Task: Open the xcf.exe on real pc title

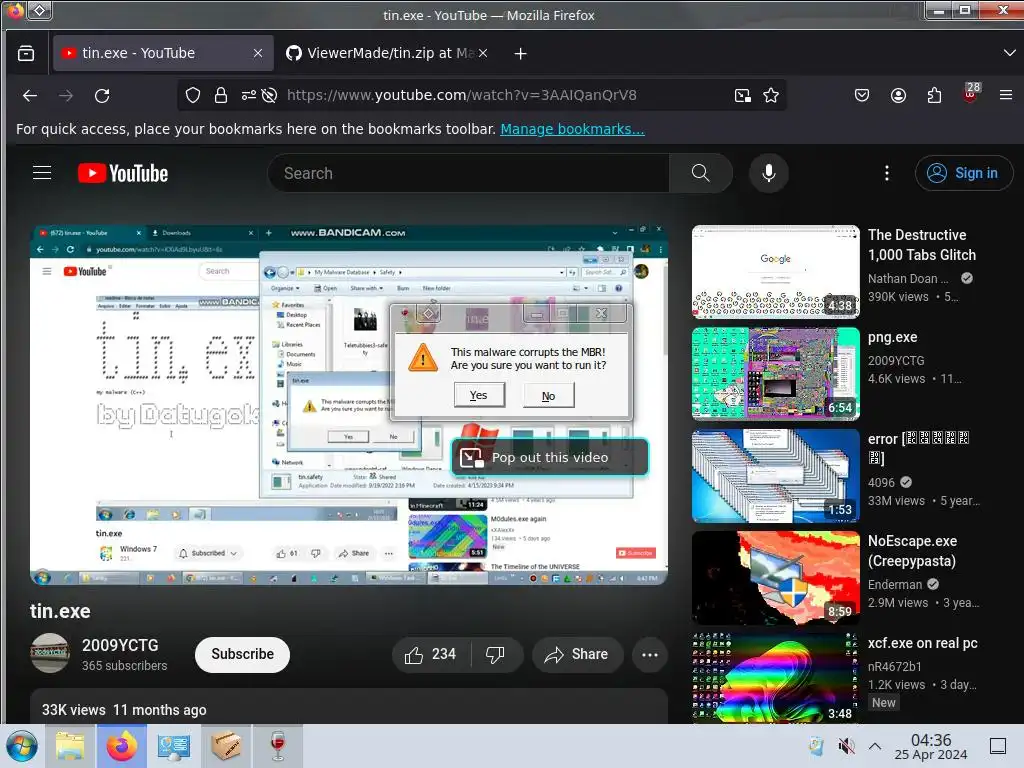Action: [x=923, y=643]
